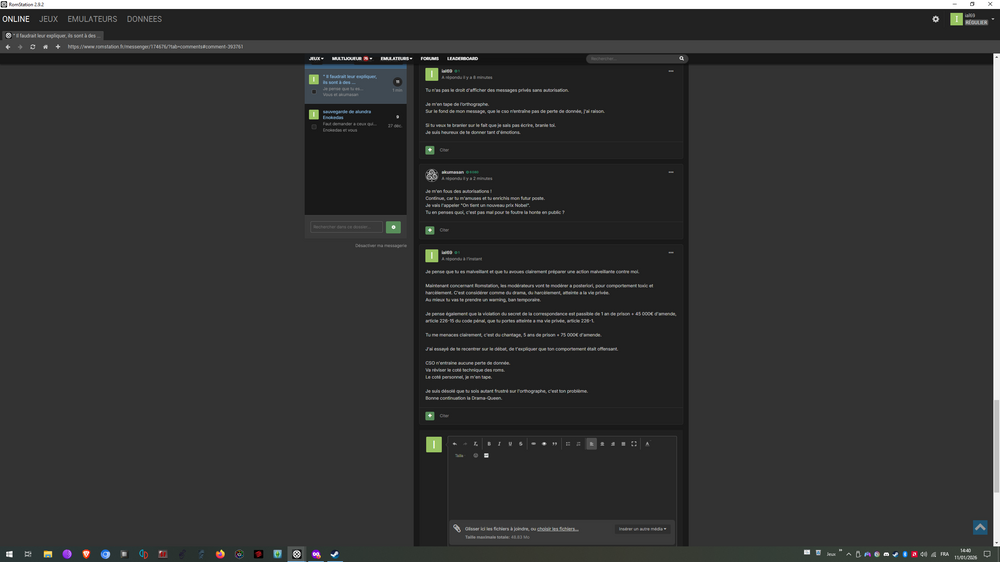1000x562 pixels.
Task: Tick the checkbox of the first conversation
Action: (x=314, y=91)
